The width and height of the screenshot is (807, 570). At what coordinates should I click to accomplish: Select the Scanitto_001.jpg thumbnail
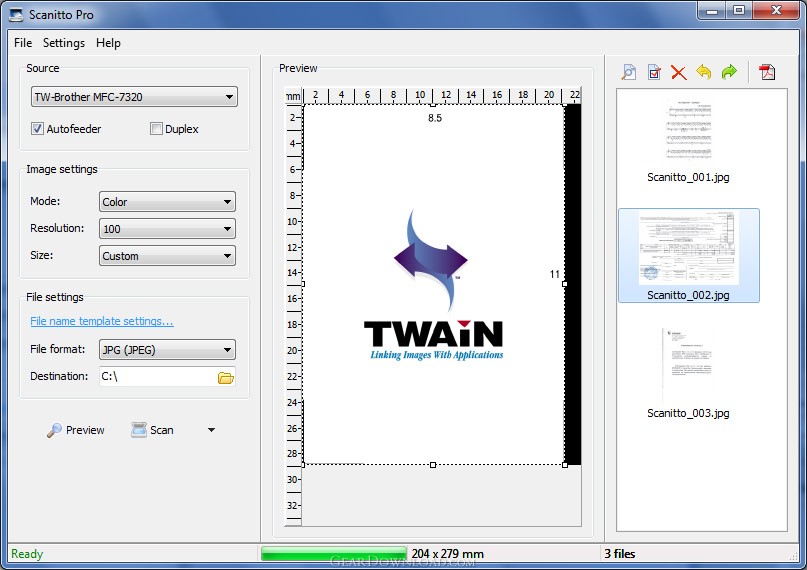click(x=688, y=140)
